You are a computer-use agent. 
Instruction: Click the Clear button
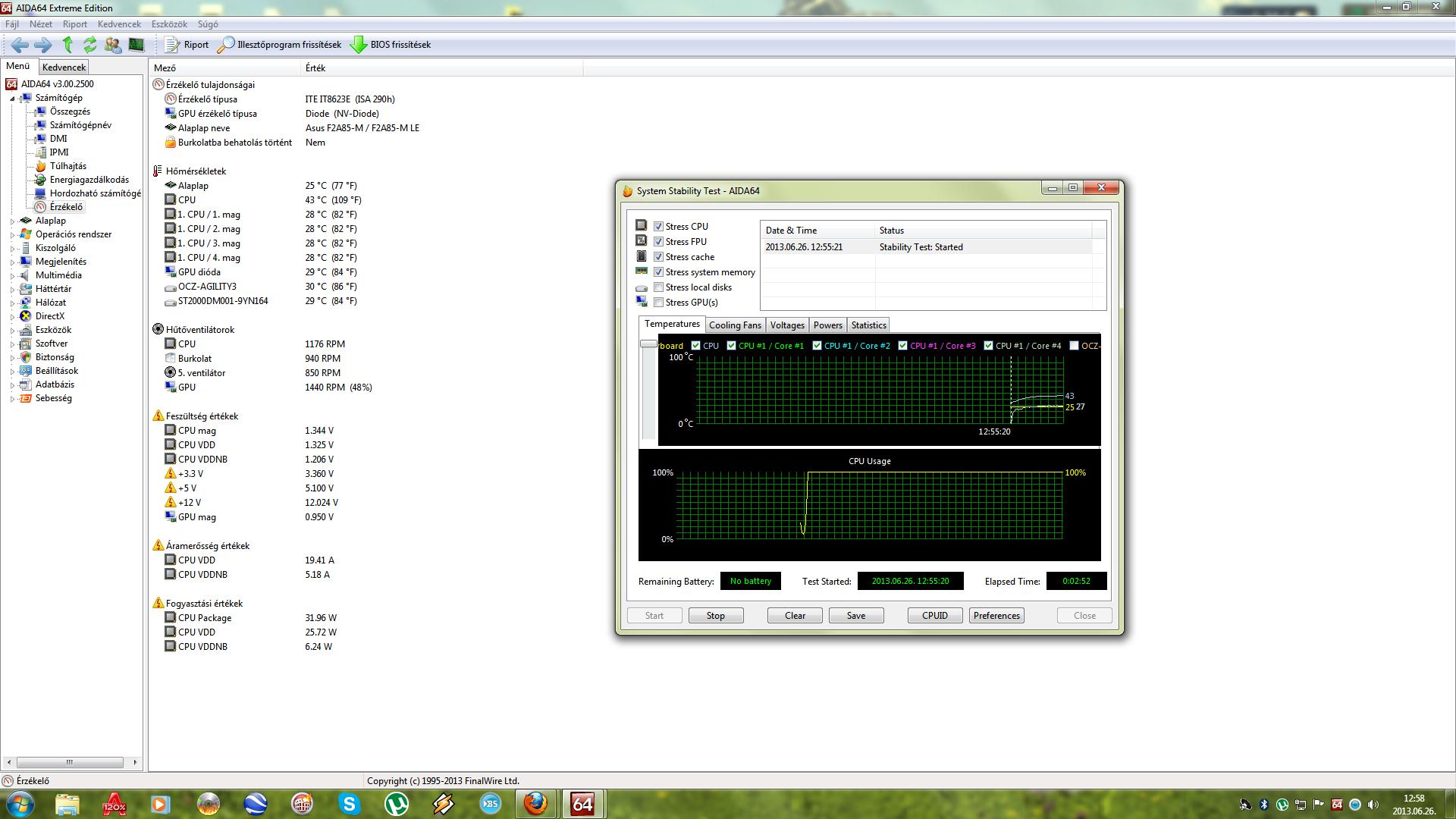[795, 616]
